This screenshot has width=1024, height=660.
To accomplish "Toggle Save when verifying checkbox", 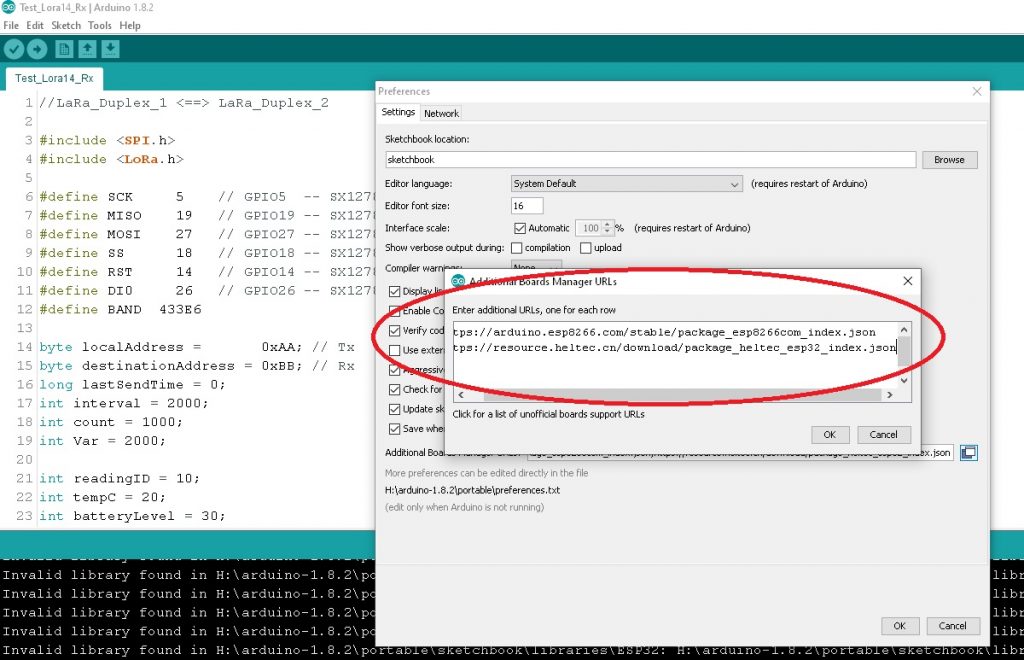I will pyautogui.click(x=394, y=429).
